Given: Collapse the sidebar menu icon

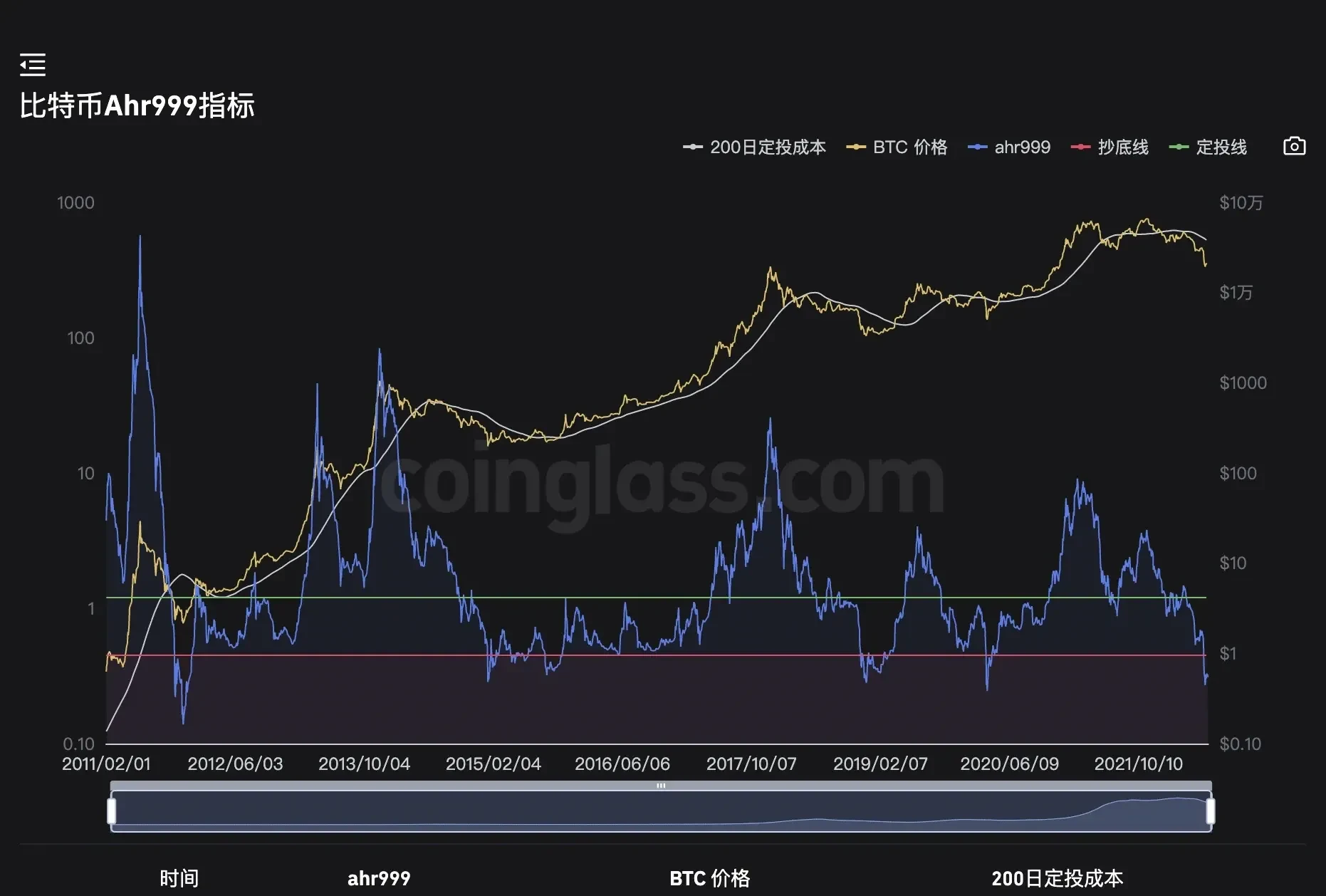Looking at the screenshot, I should click(33, 65).
